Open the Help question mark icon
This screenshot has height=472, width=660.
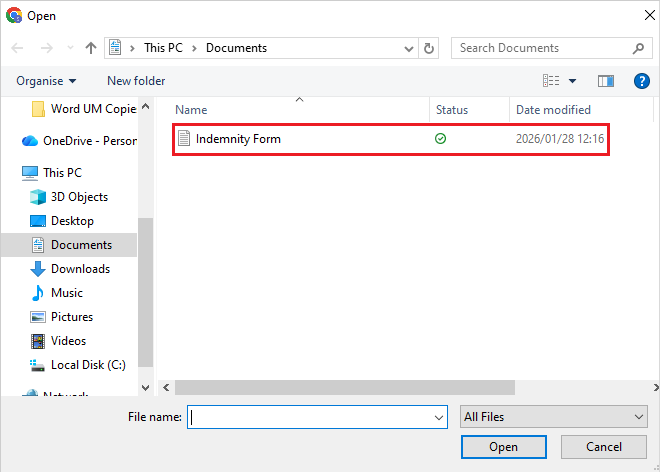click(641, 81)
